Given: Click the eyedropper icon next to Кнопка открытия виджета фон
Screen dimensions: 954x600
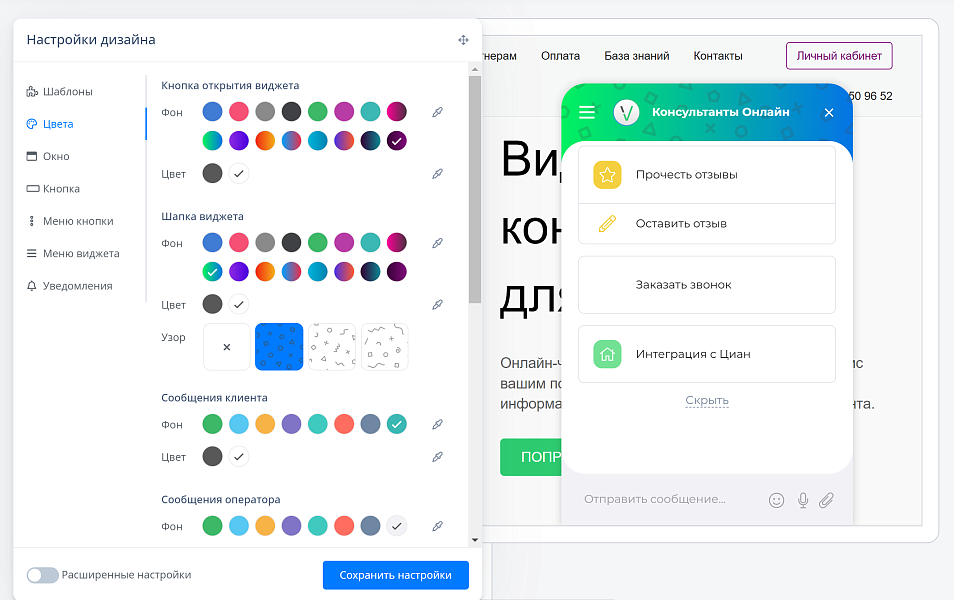Looking at the screenshot, I should coord(437,112).
